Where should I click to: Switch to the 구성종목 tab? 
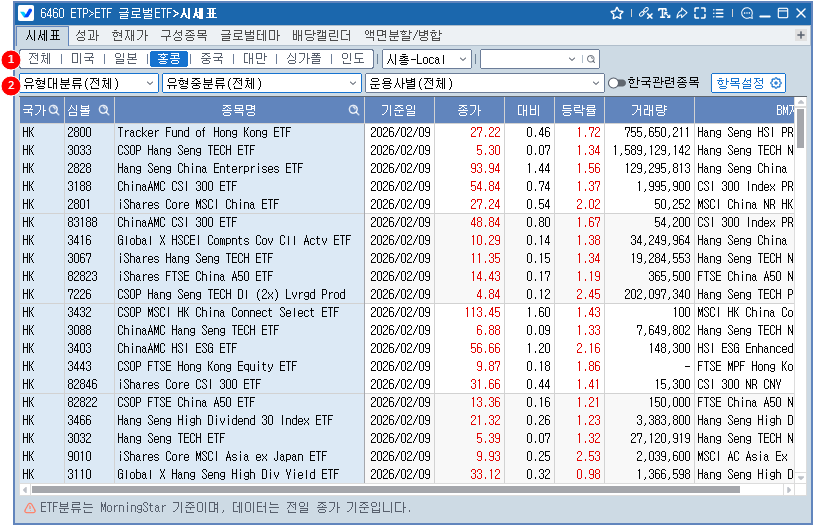184,35
